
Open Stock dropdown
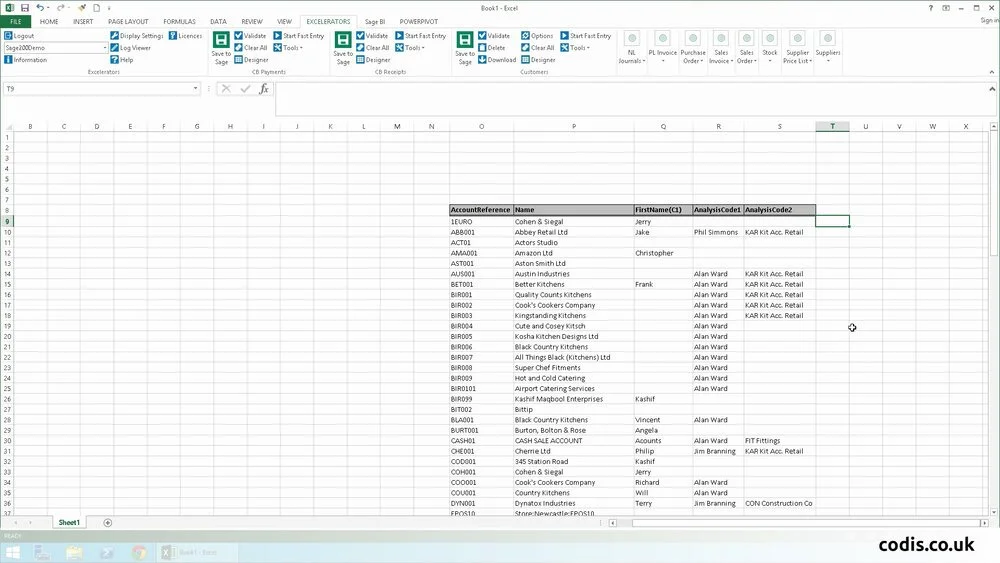(x=770, y=48)
